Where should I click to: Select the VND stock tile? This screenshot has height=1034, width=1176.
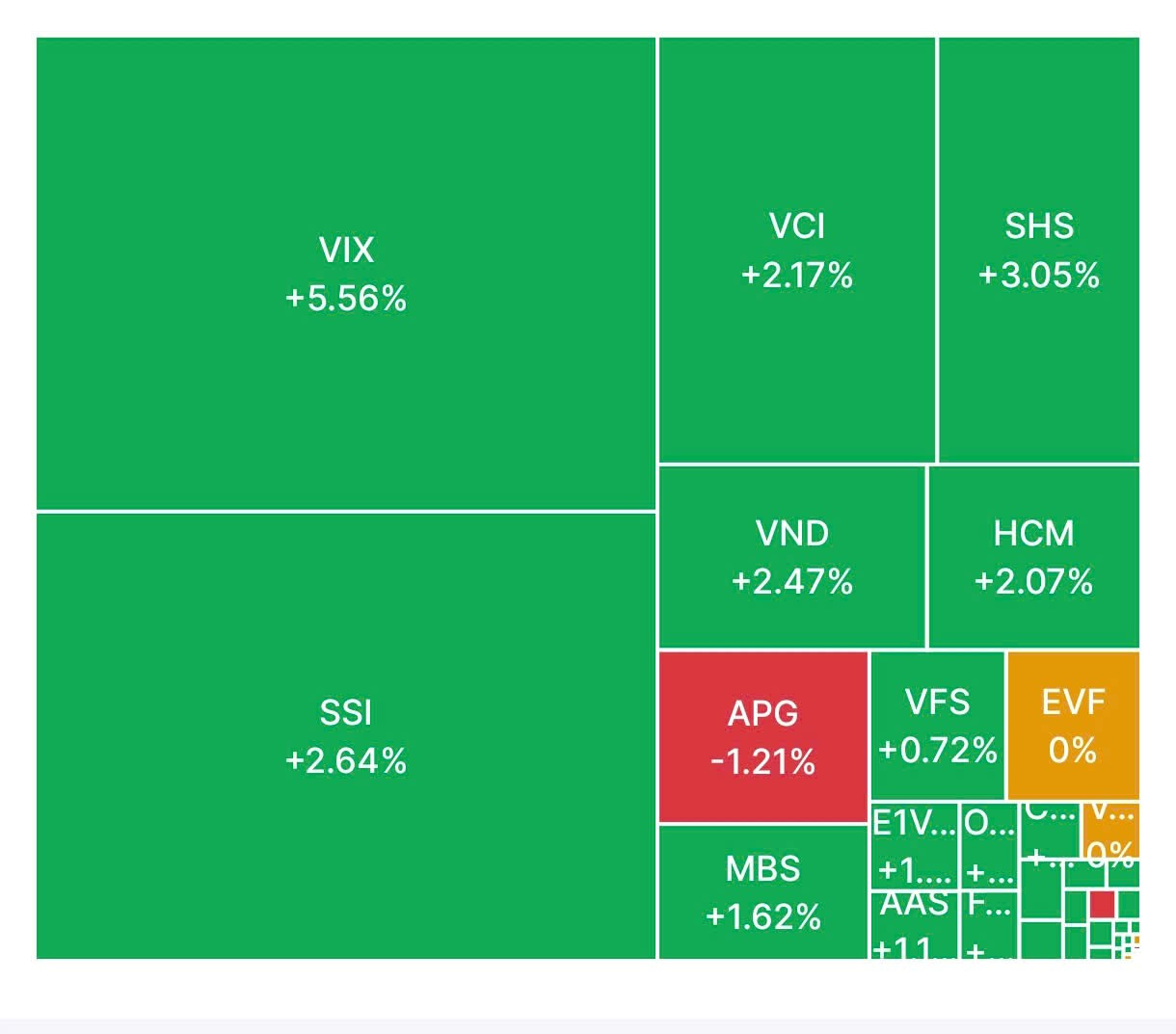(791, 557)
